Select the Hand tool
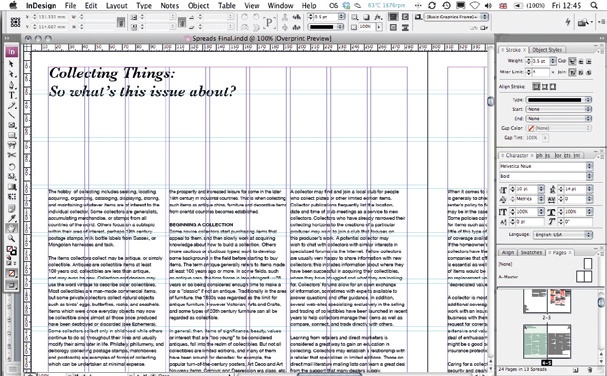This screenshot has height=376, width=607. pyautogui.click(x=12, y=228)
